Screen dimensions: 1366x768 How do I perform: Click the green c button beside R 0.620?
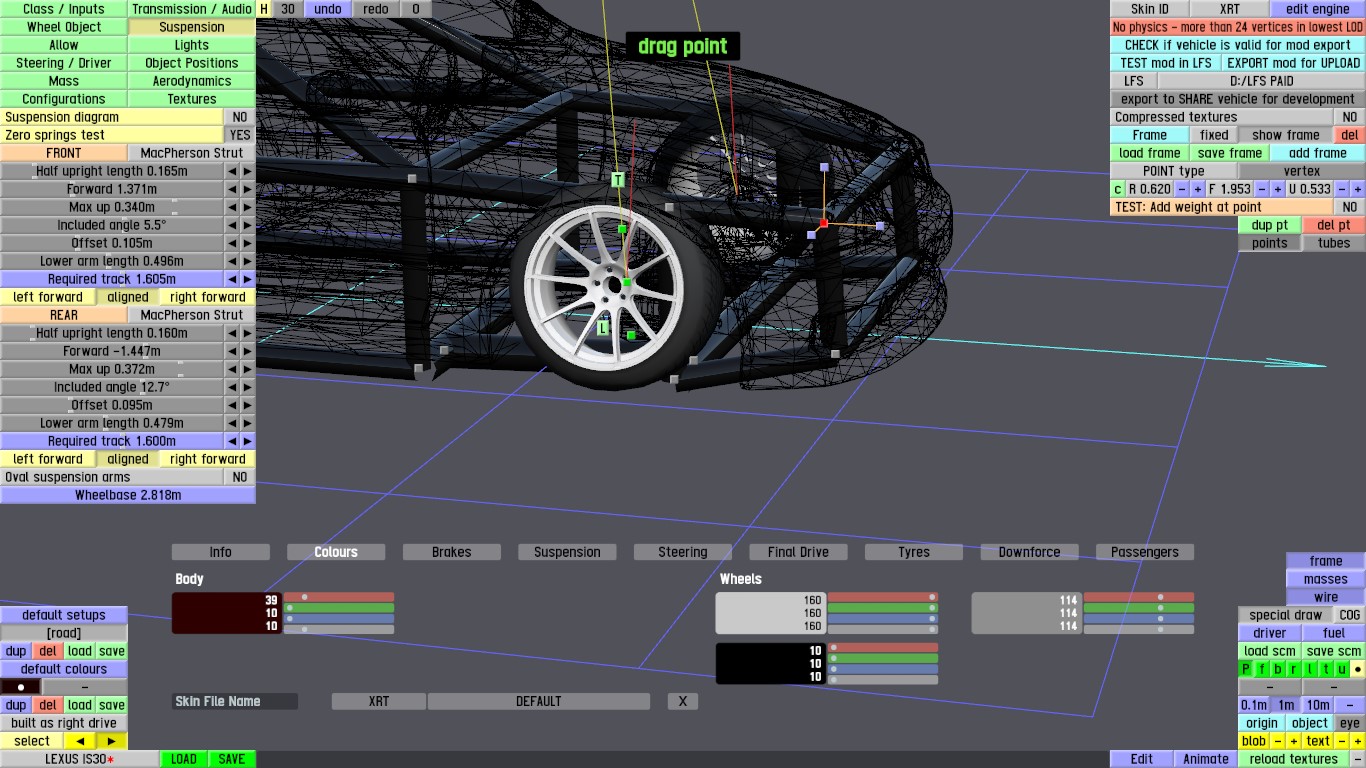[1118, 189]
